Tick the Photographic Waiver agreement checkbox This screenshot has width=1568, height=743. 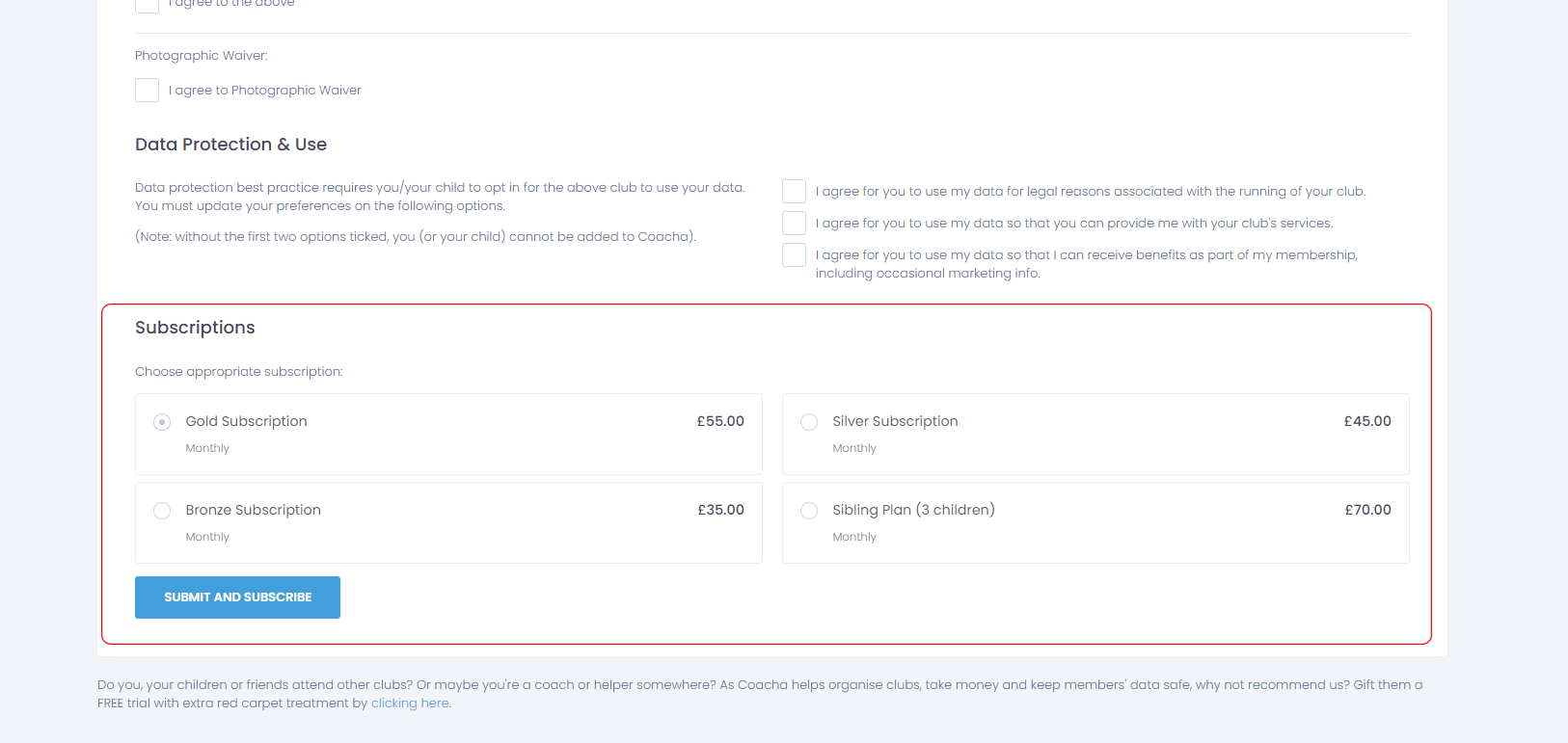pos(147,91)
